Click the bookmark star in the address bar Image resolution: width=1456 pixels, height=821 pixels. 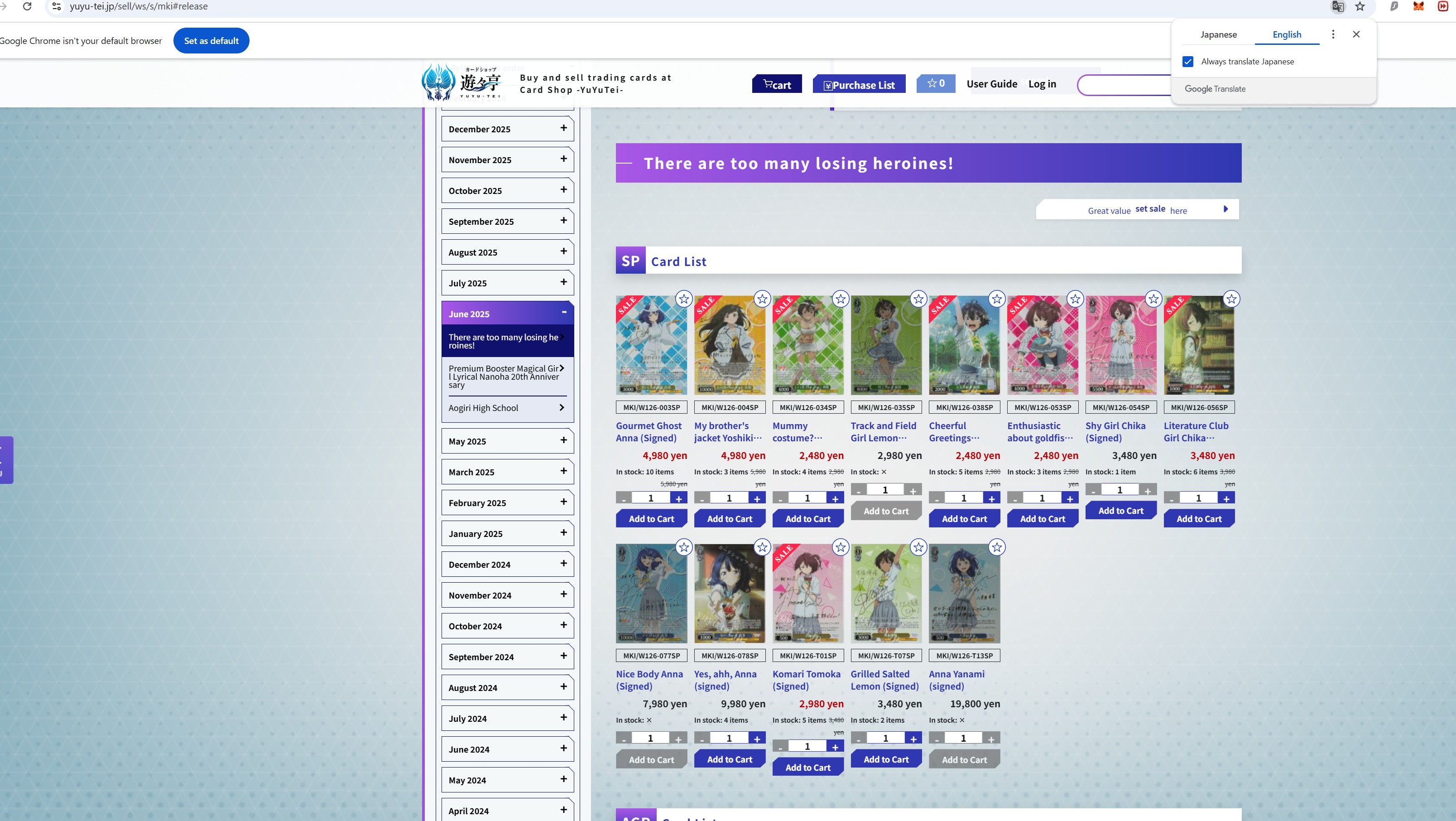pos(1359,6)
